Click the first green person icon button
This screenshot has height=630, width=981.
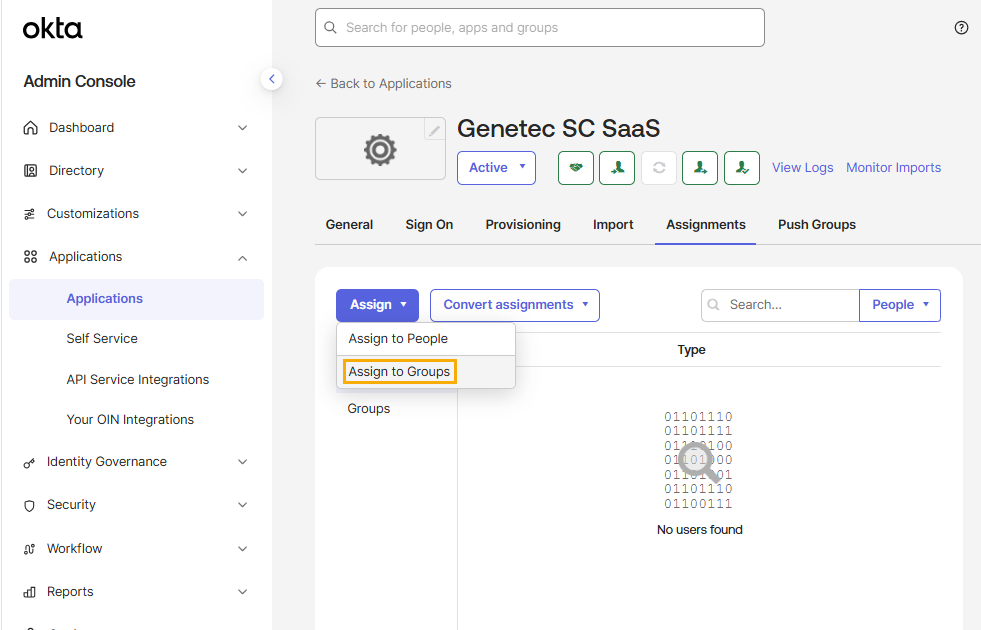click(x=617, y=168)
